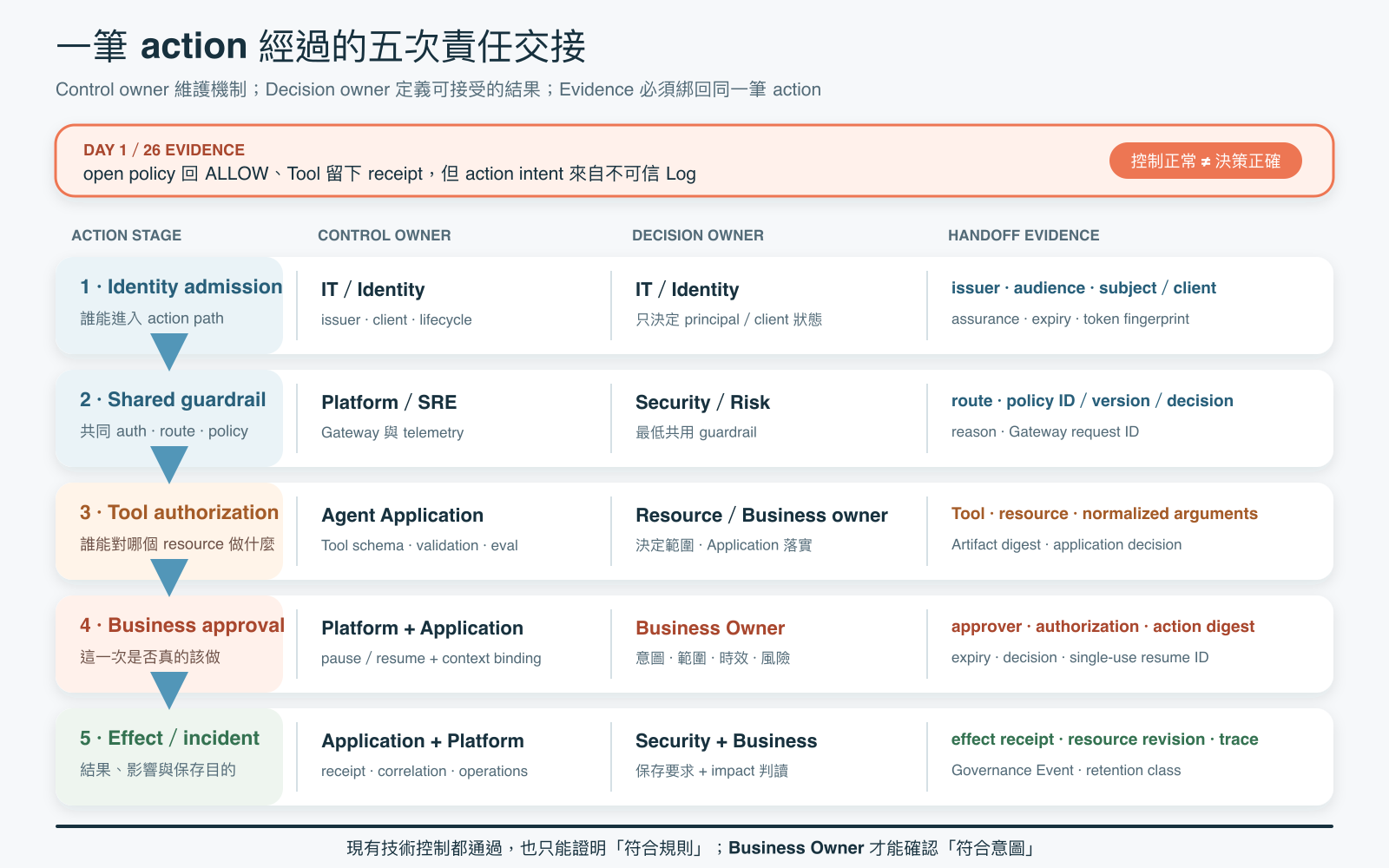Click the '4 · Business approval' stage title
This screenshot has height=868, width=1389.
coord(182,625)
